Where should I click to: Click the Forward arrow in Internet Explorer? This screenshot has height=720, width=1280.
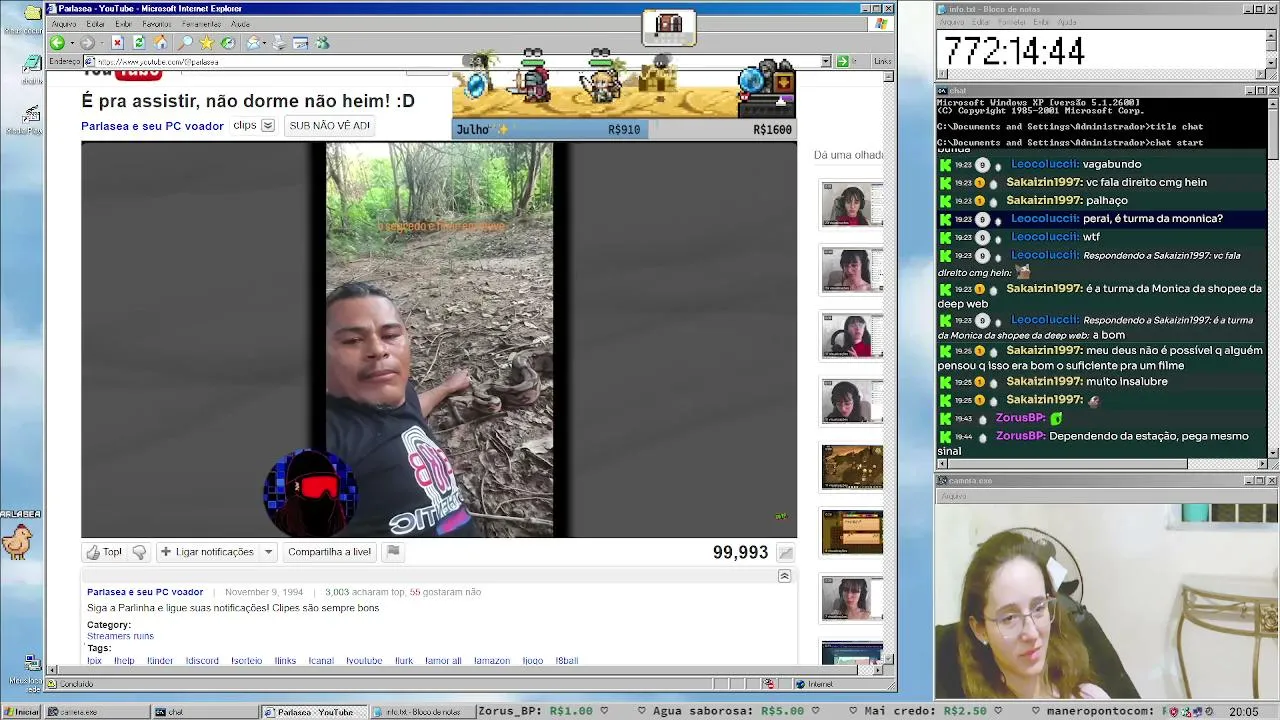point(87,43)
